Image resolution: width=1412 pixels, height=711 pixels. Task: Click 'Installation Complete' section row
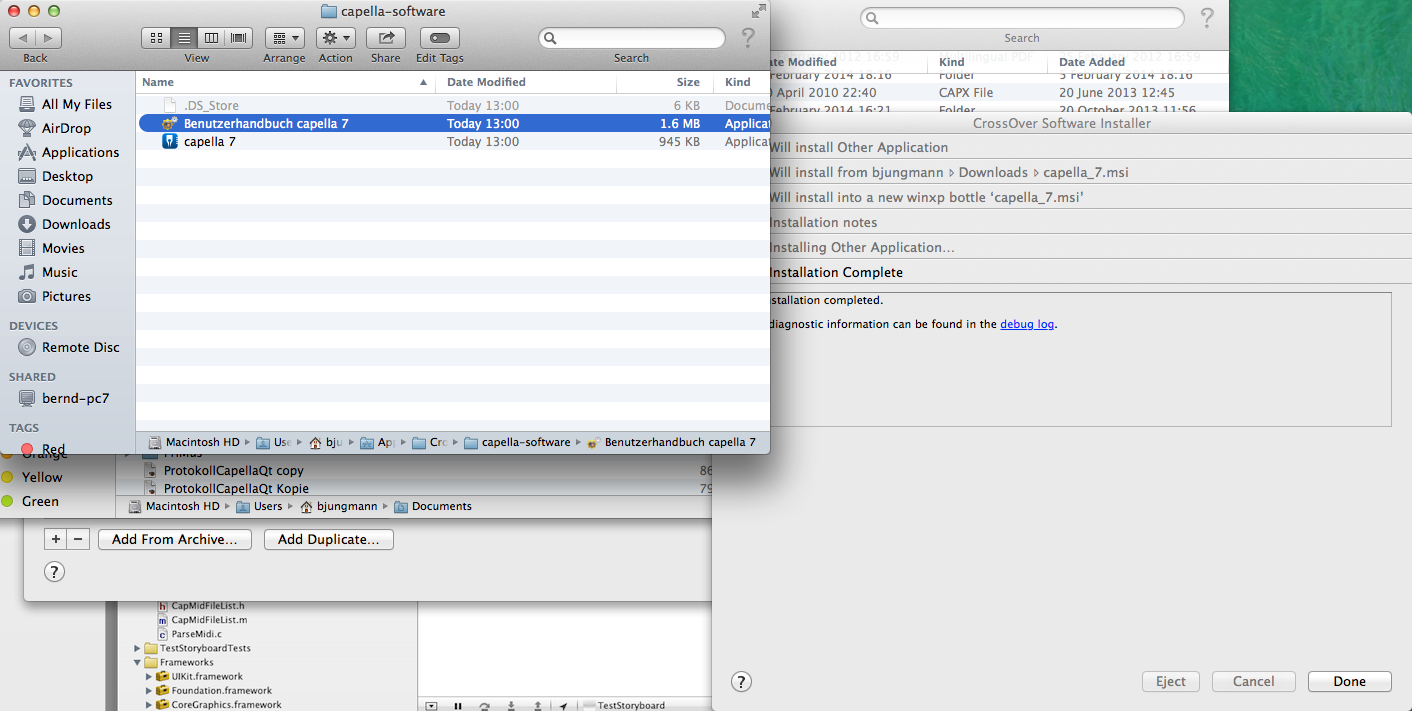tap(1060, 272)
